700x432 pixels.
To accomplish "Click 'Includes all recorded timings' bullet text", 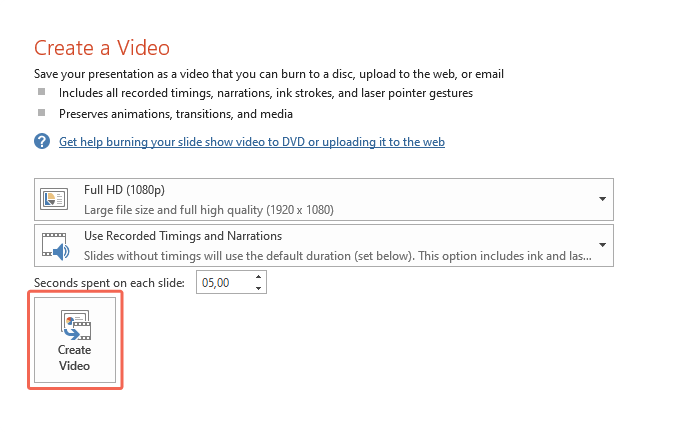I will (266, 93).
